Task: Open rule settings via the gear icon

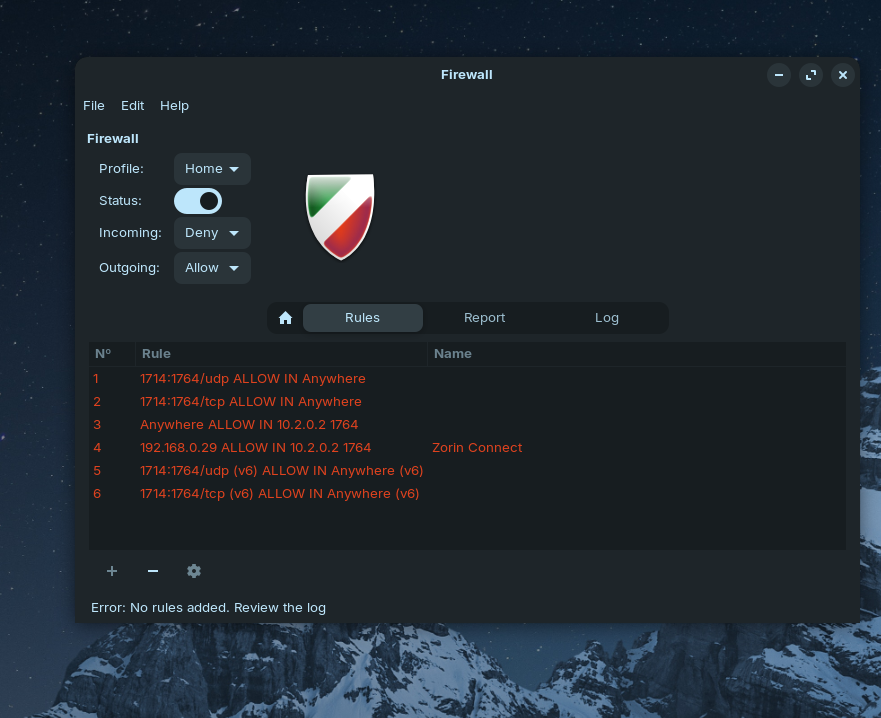Action: [194, 571]
